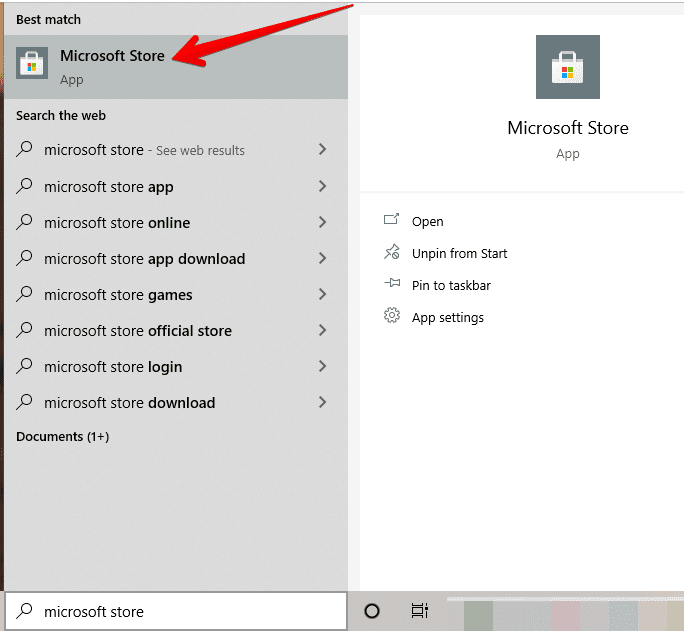
Task: Click the Documents (1+) heading
Action: (62, 437)
